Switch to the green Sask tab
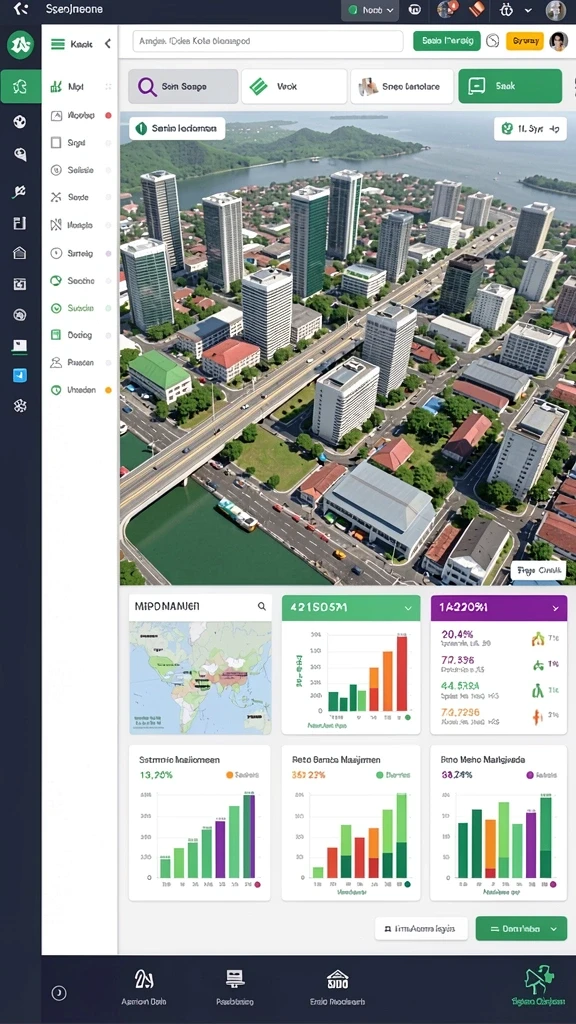The image size is (576, 1024). (510, 86)
